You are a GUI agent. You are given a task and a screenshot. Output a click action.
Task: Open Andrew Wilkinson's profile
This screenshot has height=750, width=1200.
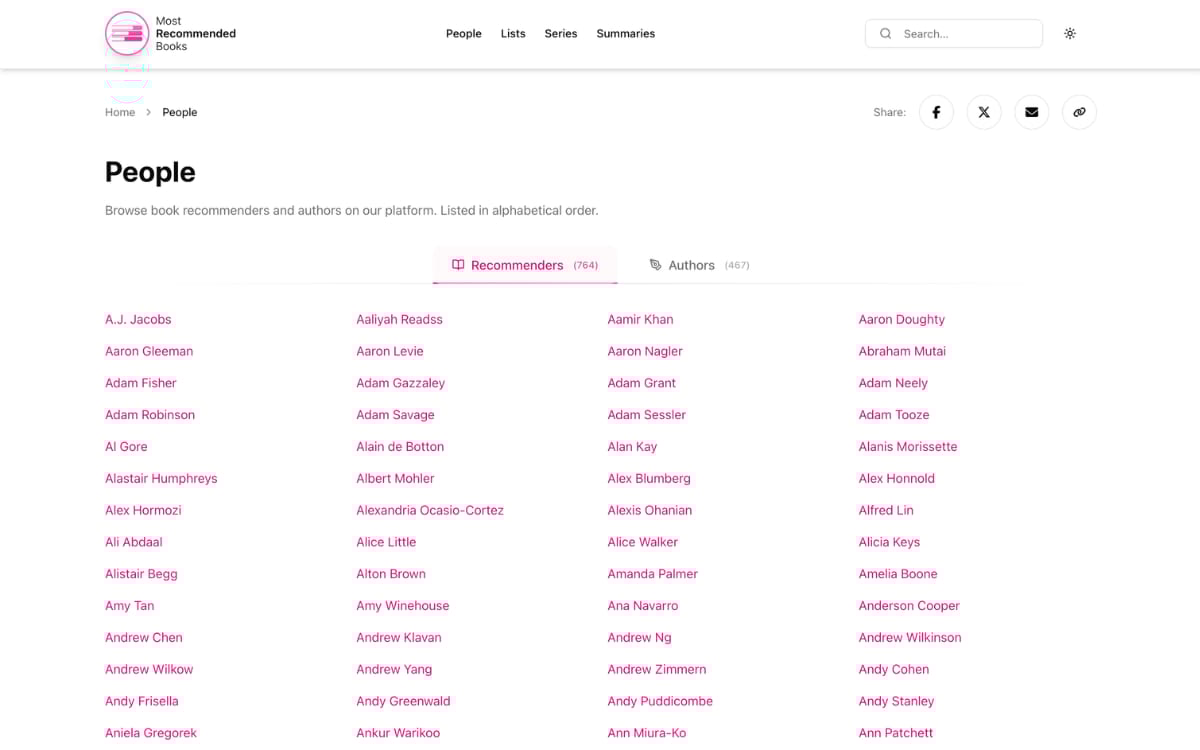[x=910, y=638]
